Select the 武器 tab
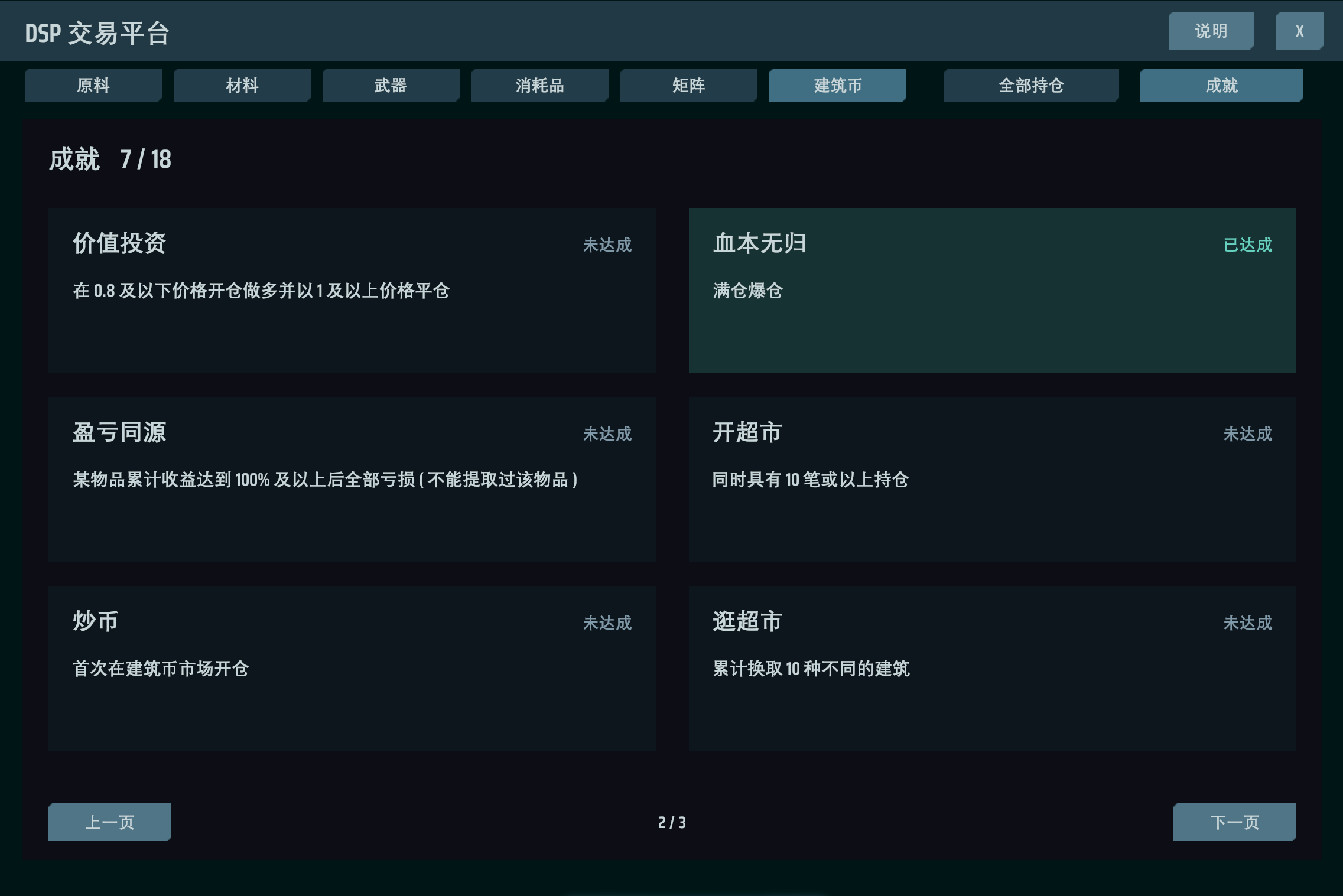Image resolution: width=1343 pixels, height=896 pixels. point(391,85)
